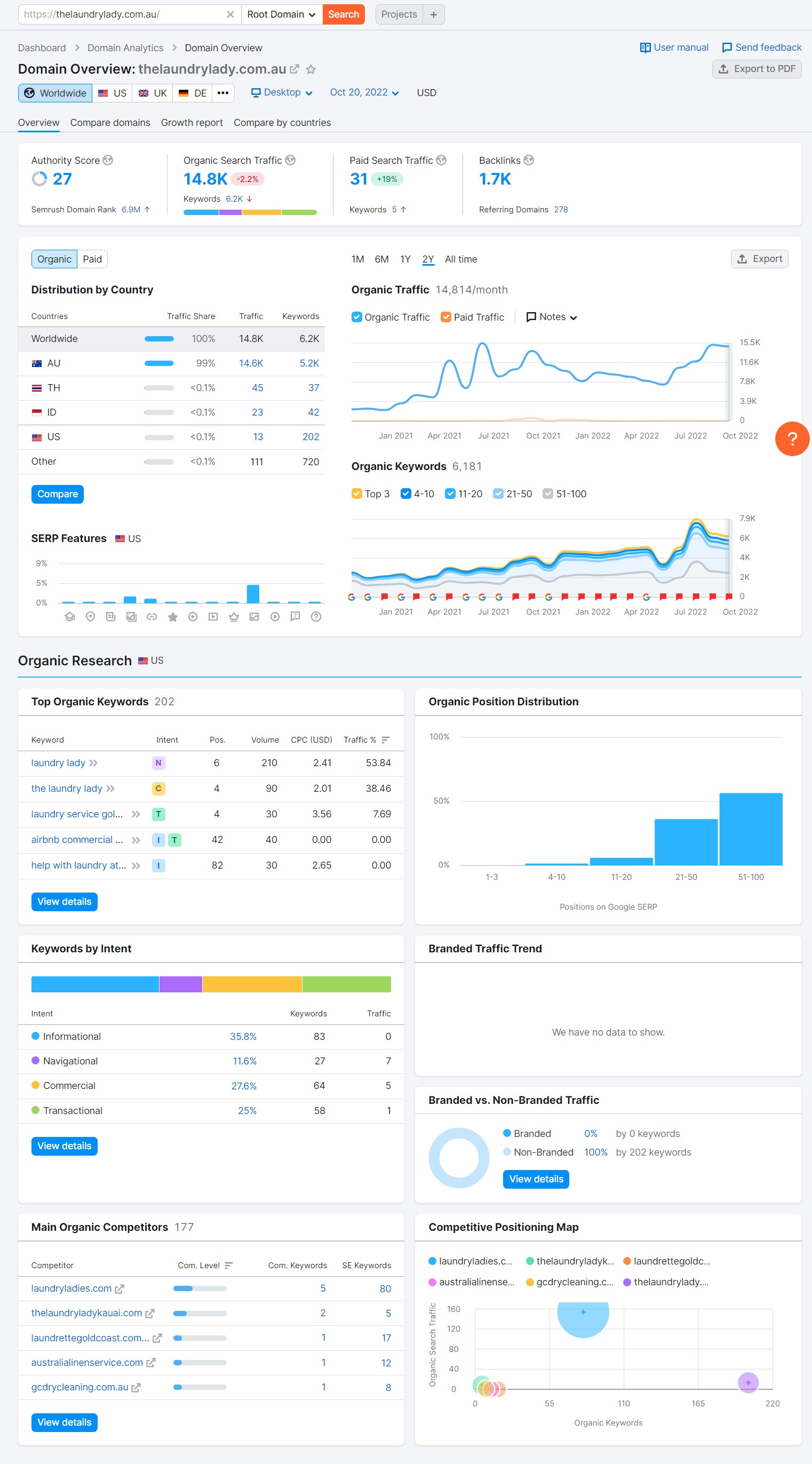This screenshot has width=812, height=1464.
Task: Click Compare button under countries
Action: click(x=58, y=494)
